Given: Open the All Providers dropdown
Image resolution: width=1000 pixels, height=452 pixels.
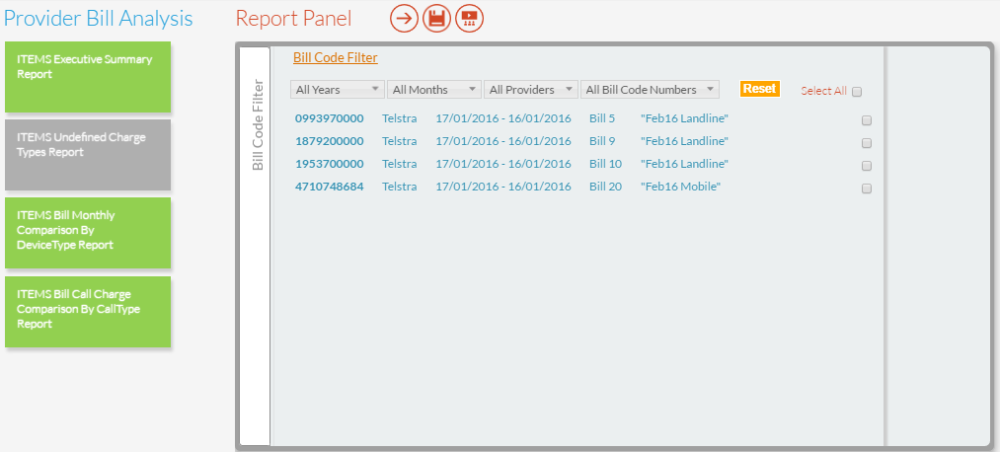Looking at the screenshot, I should tap(531, 90).
